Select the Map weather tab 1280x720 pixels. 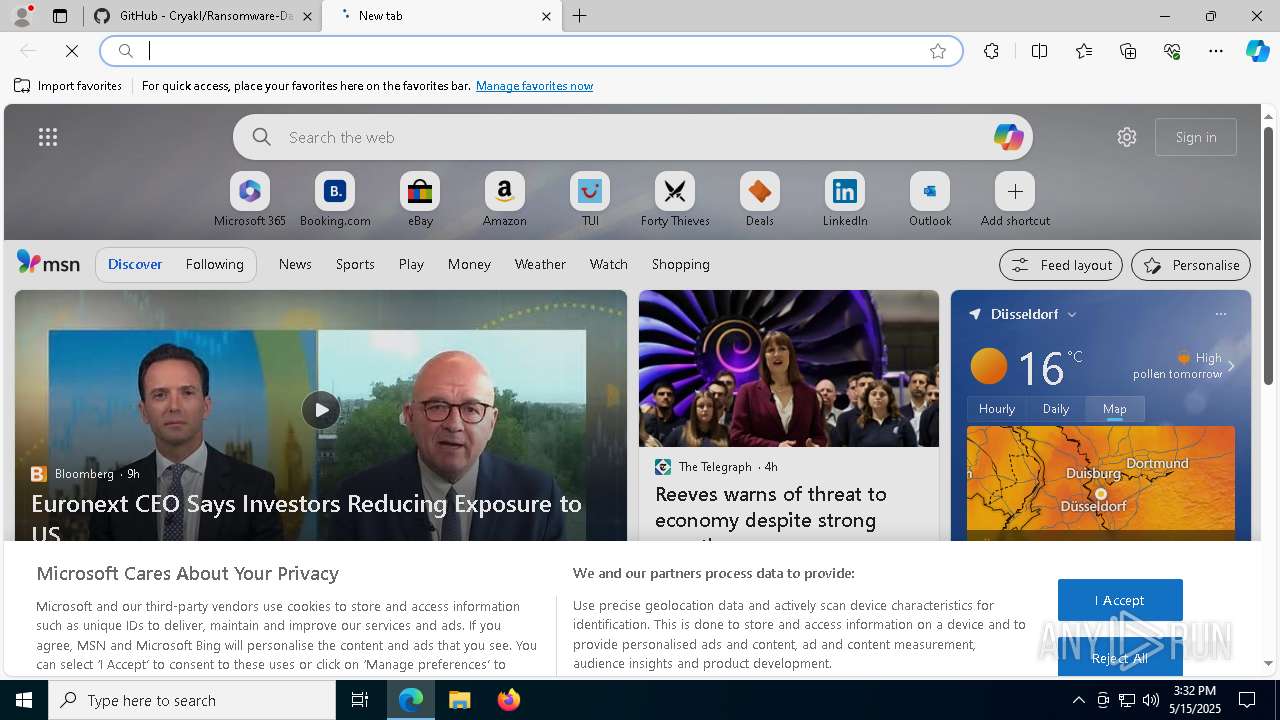[x=1115, y=409]
